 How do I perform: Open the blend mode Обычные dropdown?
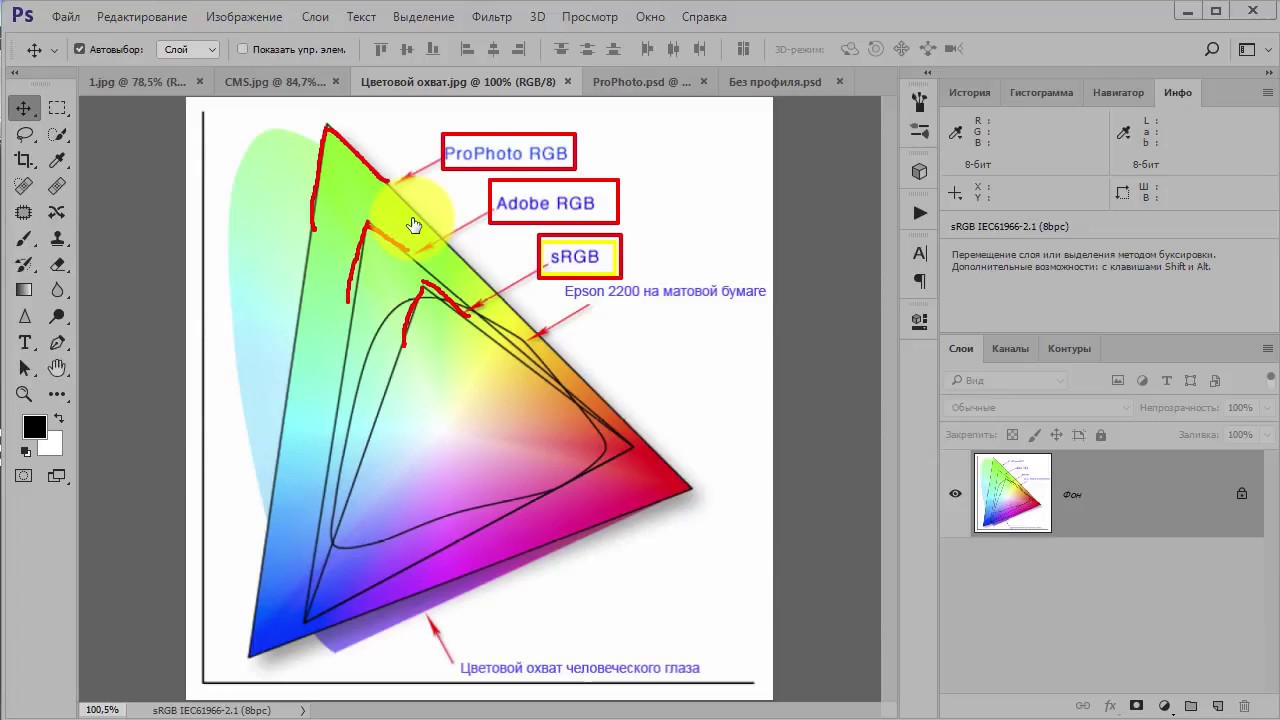coord(1038,408)
